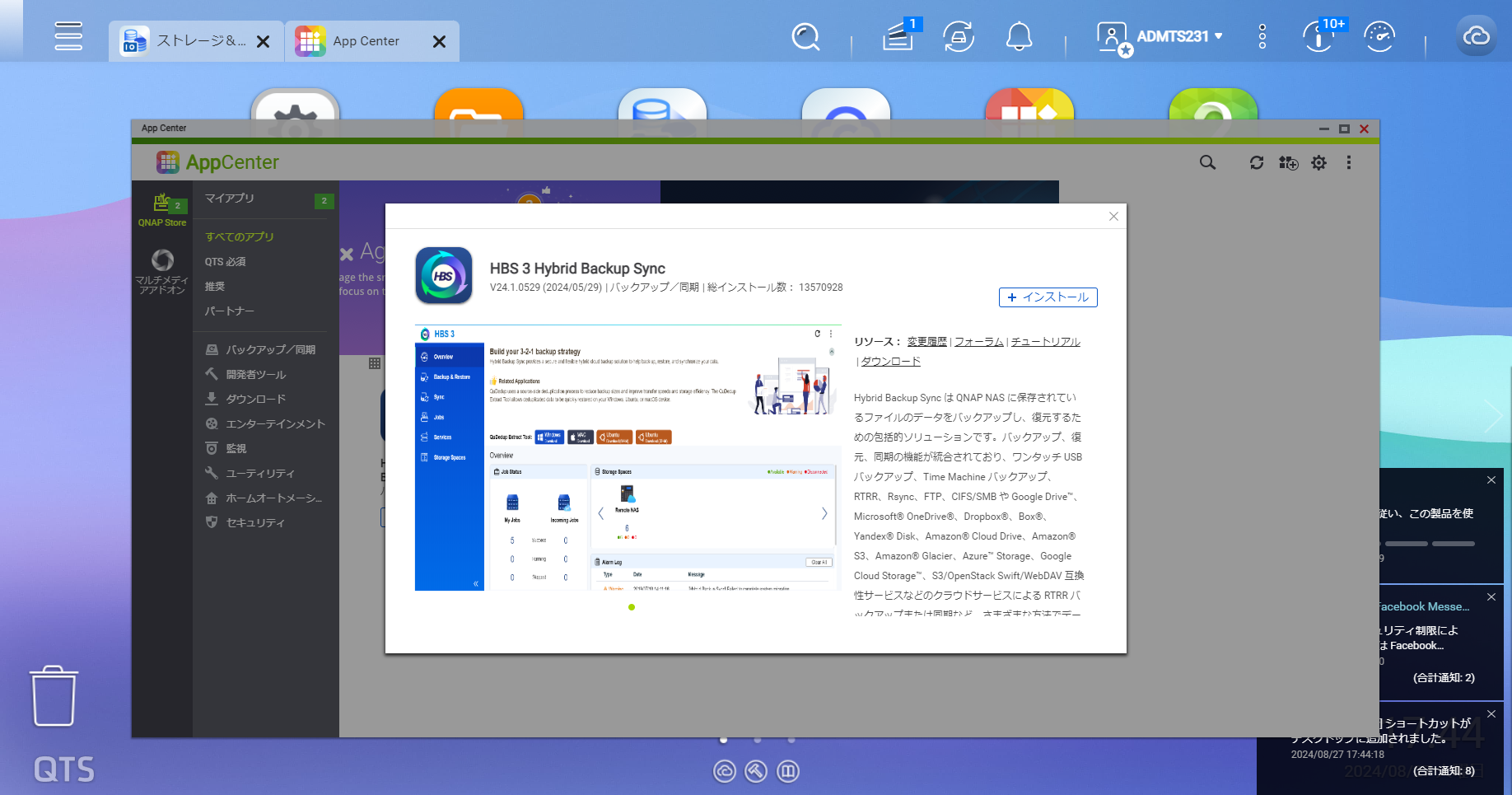
Task: Click the HBS 3 app icon
Action: pyautogui.click(x=444, y=276)
